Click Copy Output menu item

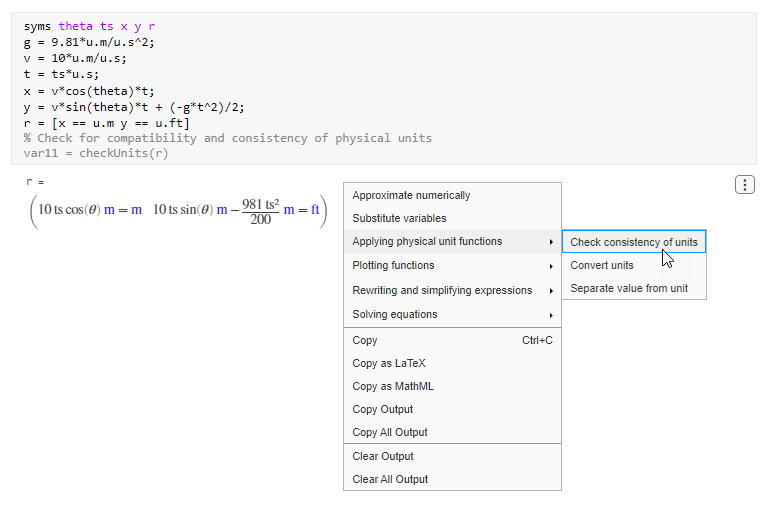coord(382,410)
